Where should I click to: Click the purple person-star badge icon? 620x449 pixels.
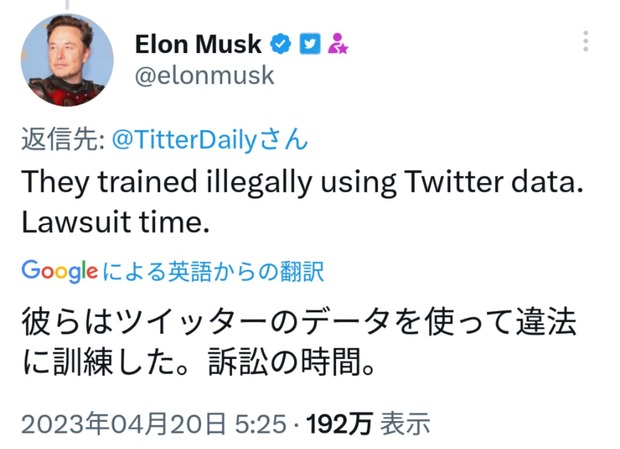pyautogui.click(x=338, y=45)
